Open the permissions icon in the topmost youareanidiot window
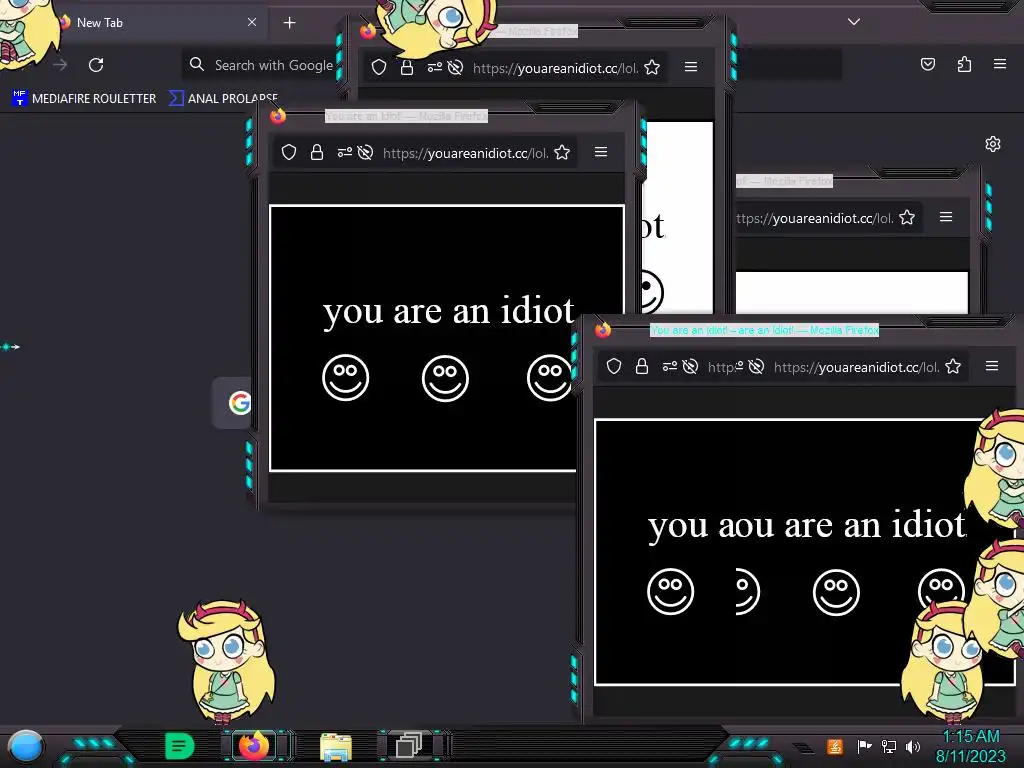 434,67
